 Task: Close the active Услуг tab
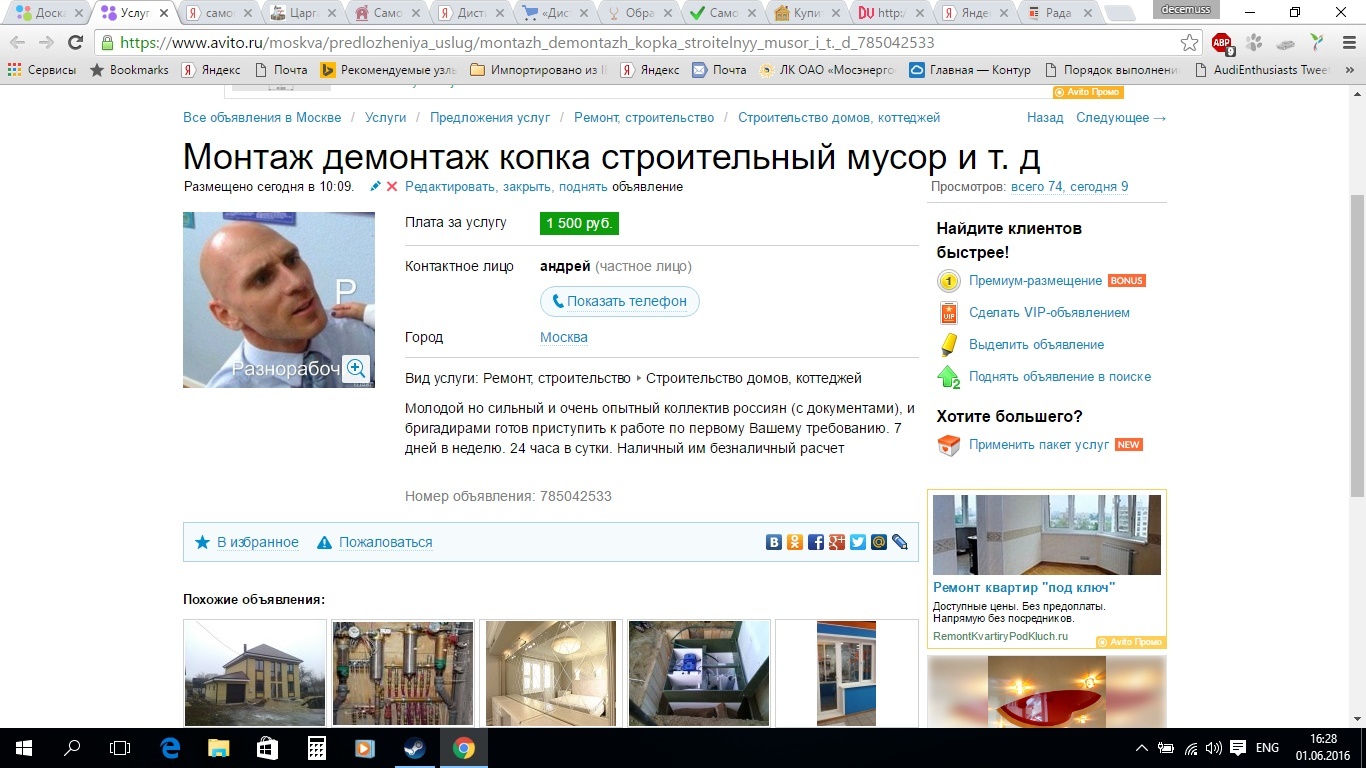pyautogui.click(x=162, y=13)
